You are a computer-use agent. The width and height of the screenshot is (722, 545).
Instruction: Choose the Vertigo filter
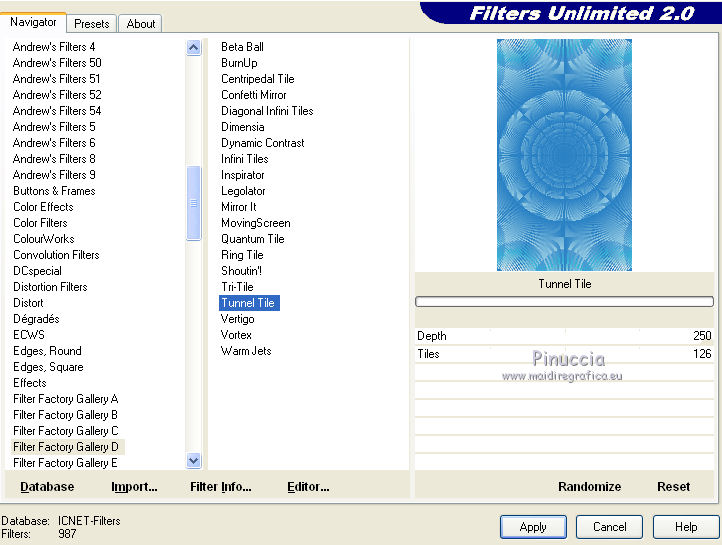tap(238, 319)
